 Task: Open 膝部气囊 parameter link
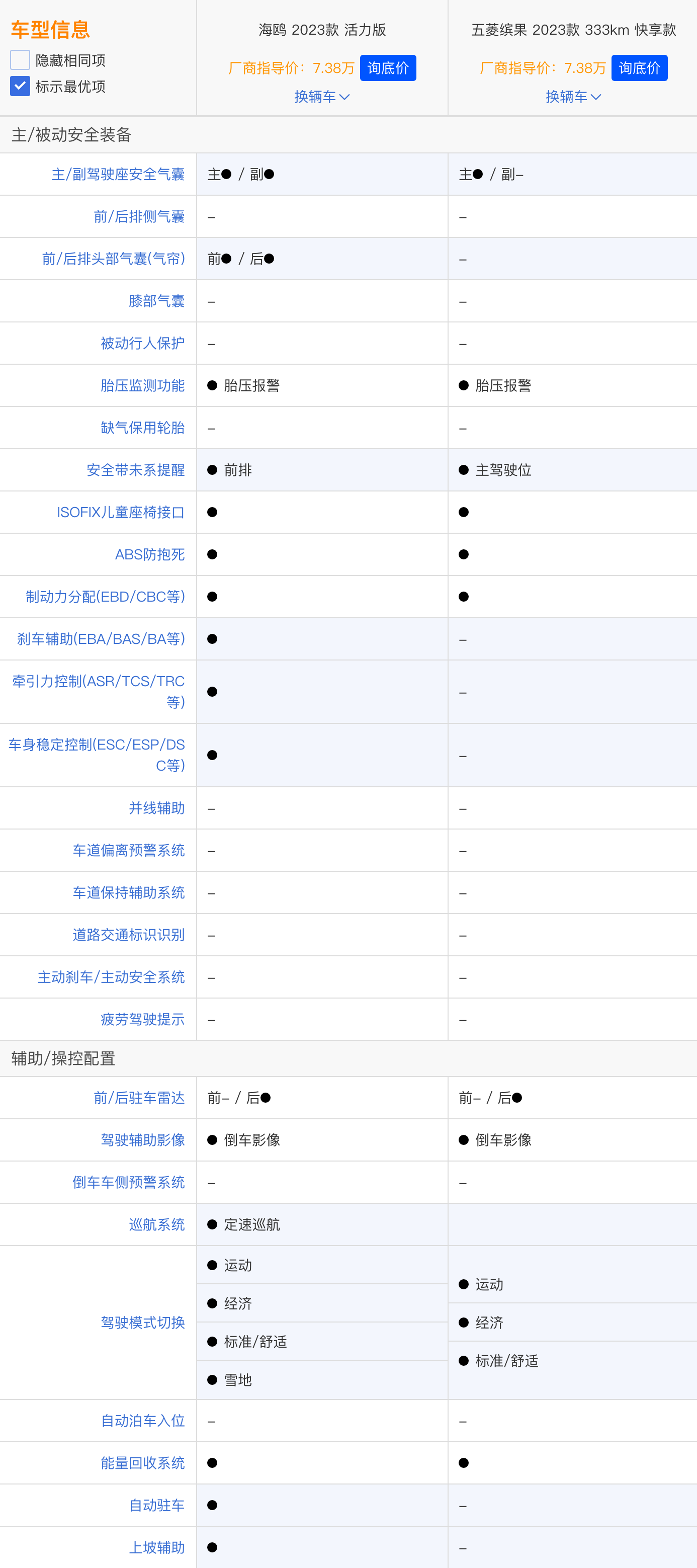[157, 301]
